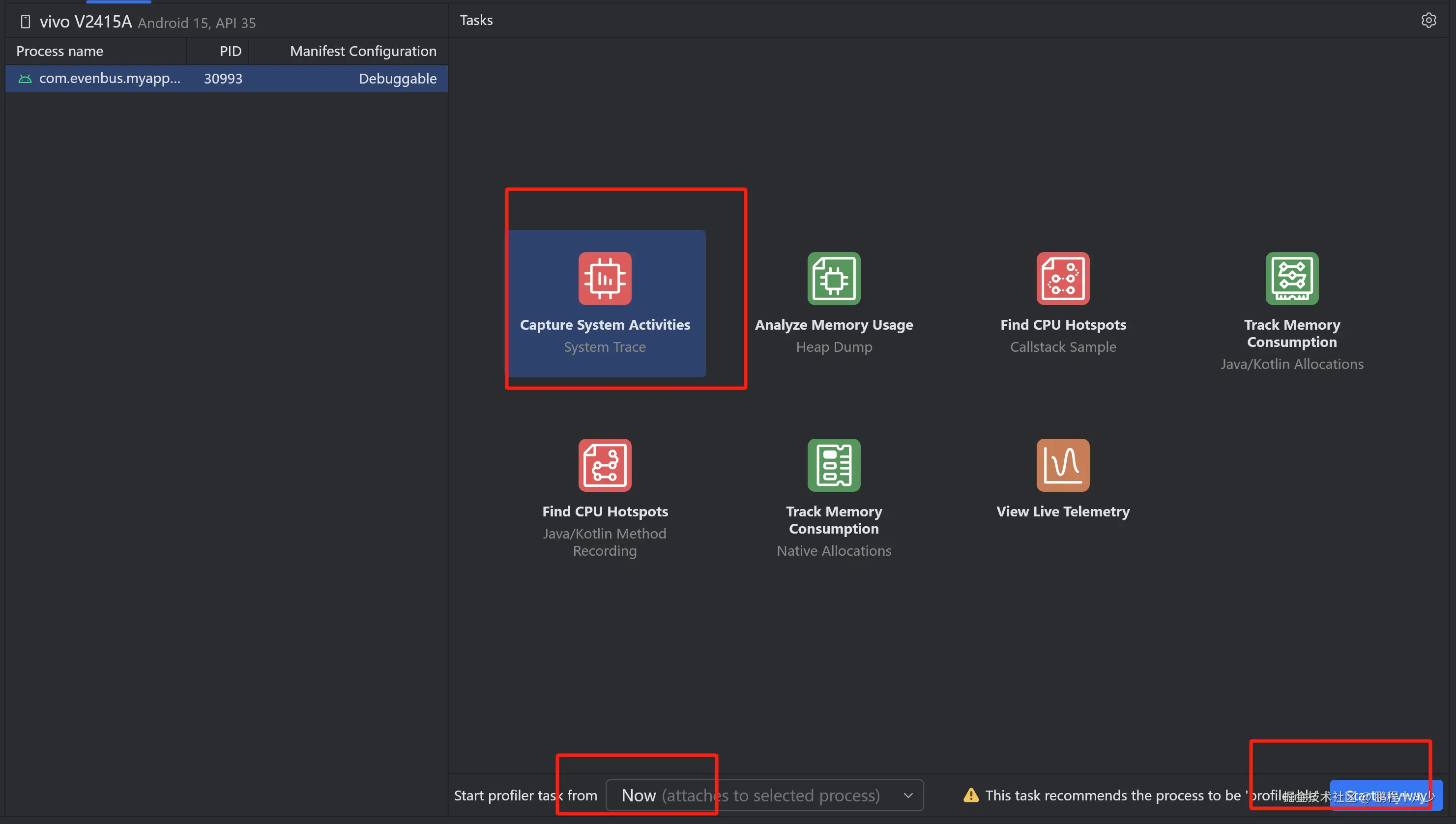Pick the Java/Kotlin Method Recording task icon
This screenshot has height=824, width=1456.
tap(605, 465)
